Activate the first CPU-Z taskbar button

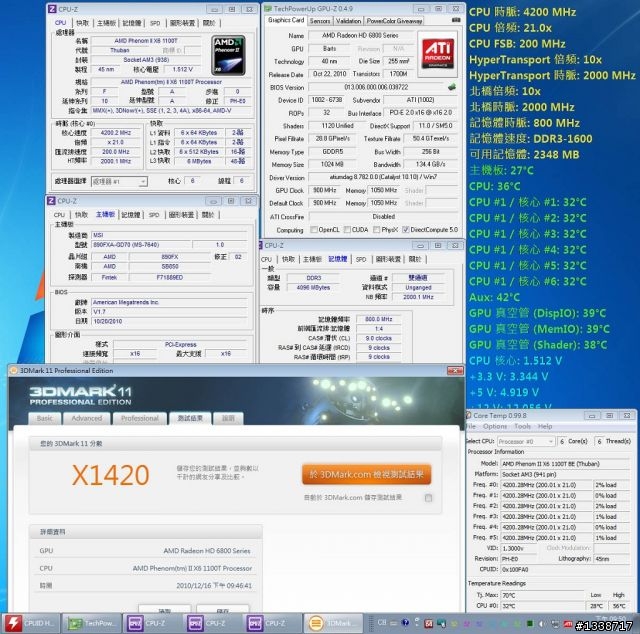tap(153, 623)
